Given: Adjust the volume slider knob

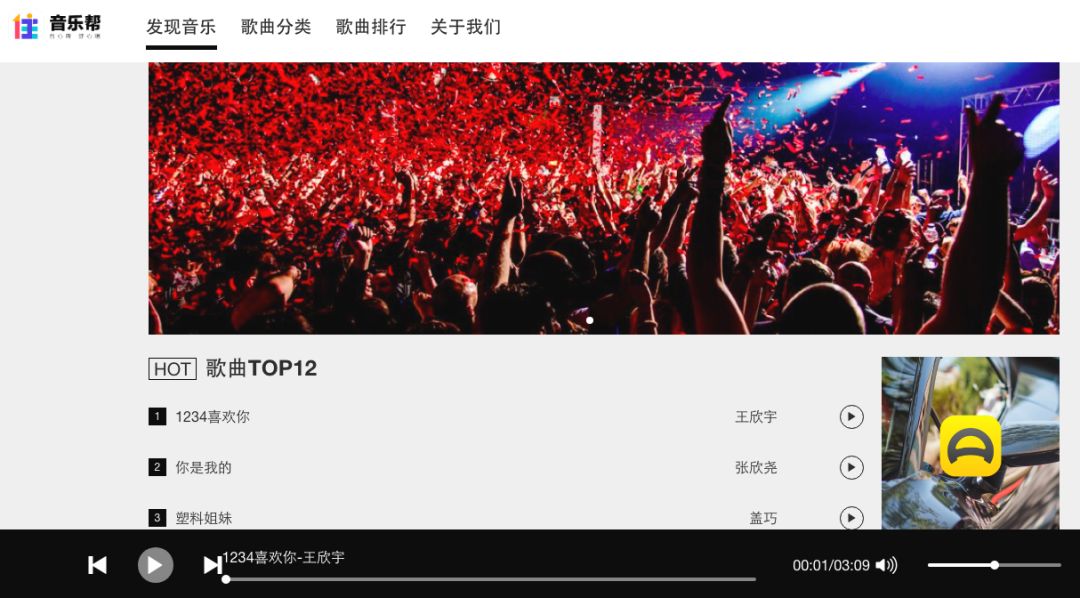Looking at the screenshot, I should tap(995, 565).
